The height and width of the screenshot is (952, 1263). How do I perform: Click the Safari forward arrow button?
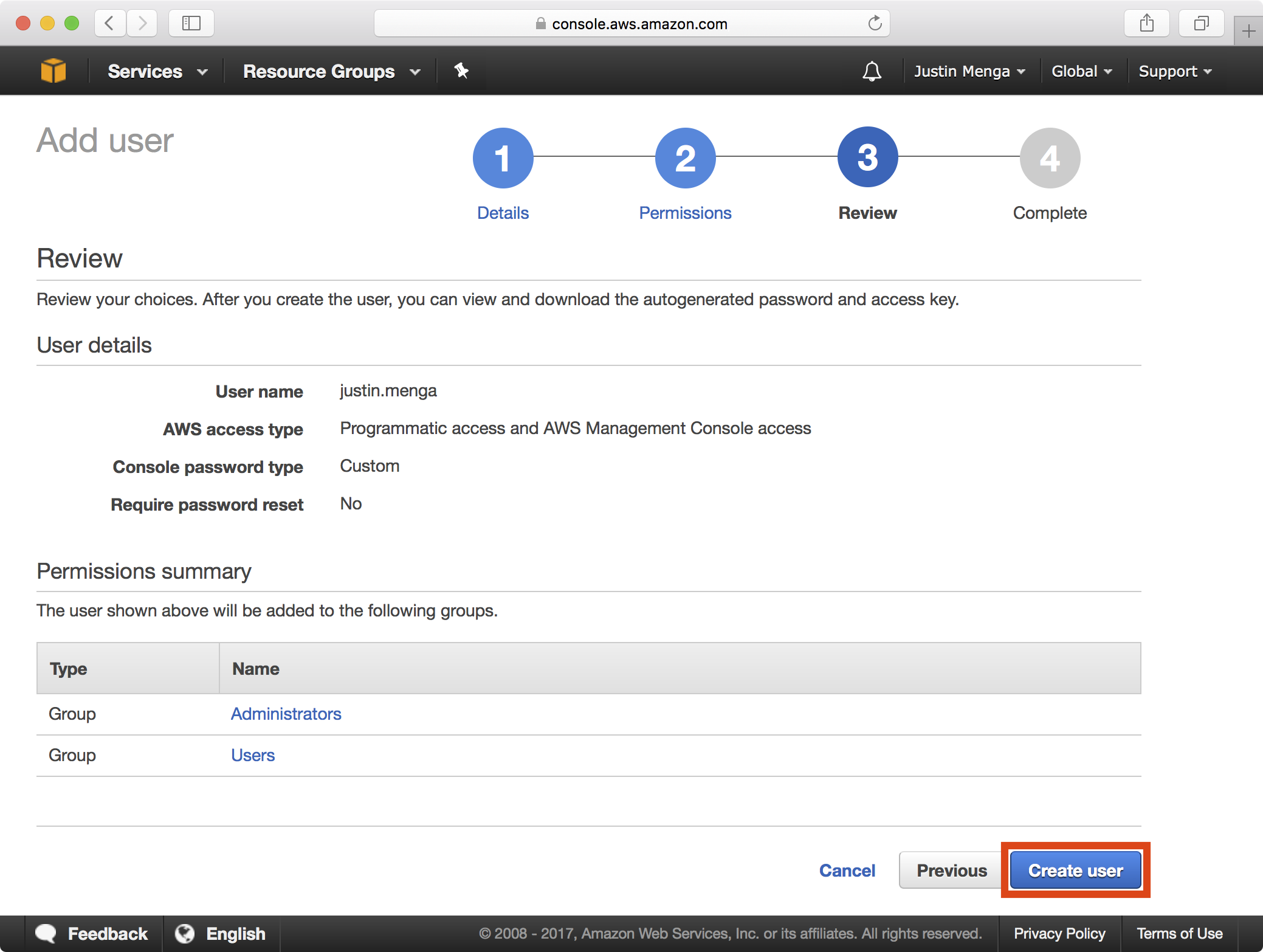pos(142,24)
